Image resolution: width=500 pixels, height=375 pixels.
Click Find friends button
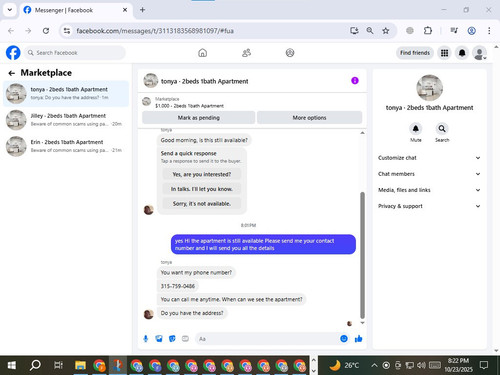click(x=415, y=53)
